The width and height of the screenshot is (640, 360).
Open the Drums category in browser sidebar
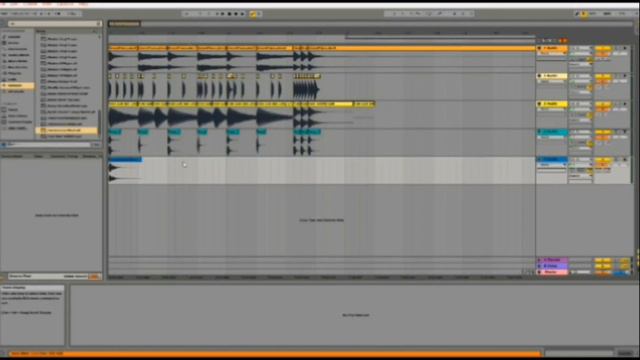tap(14, 43)
